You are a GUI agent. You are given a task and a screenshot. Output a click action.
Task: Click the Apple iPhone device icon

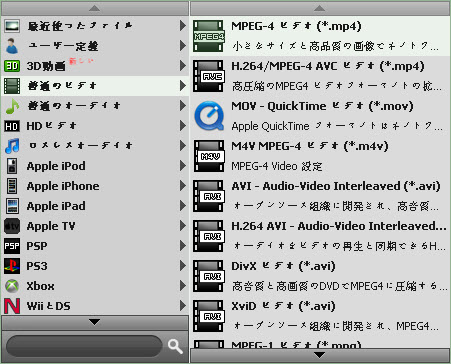coord(12,186)
